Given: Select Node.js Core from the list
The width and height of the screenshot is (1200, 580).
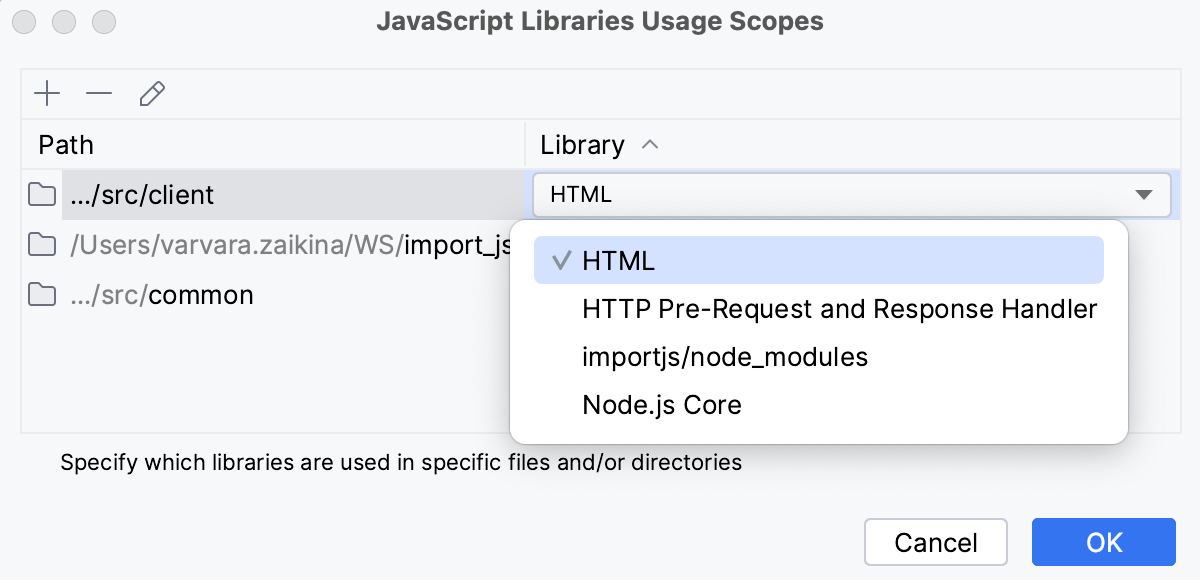Looking at the screenshot, I should pyautogui.click(x=662, y=404).
